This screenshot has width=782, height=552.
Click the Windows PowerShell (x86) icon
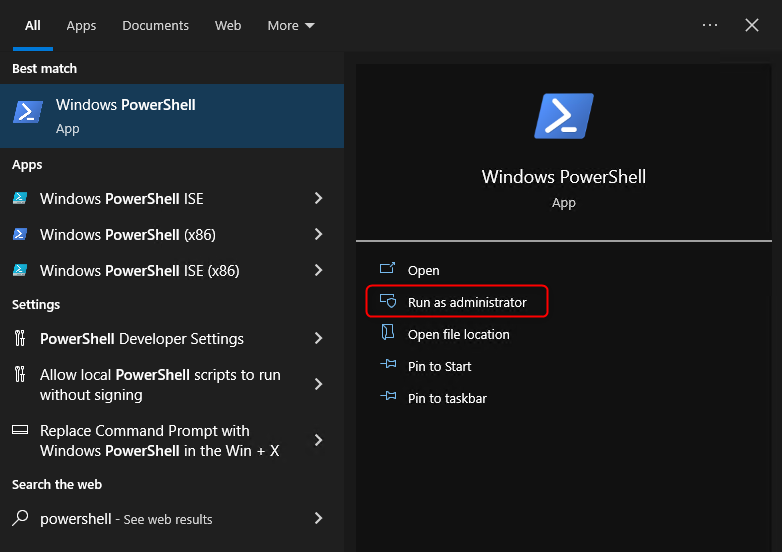(20, 234)
